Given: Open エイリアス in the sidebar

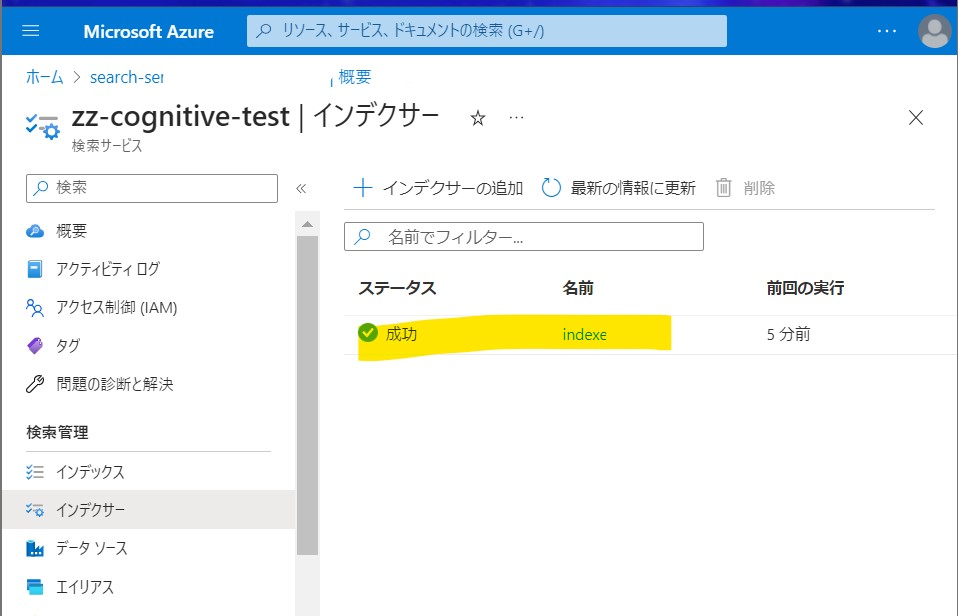Looking at the screenshot, I should (84, 587).
